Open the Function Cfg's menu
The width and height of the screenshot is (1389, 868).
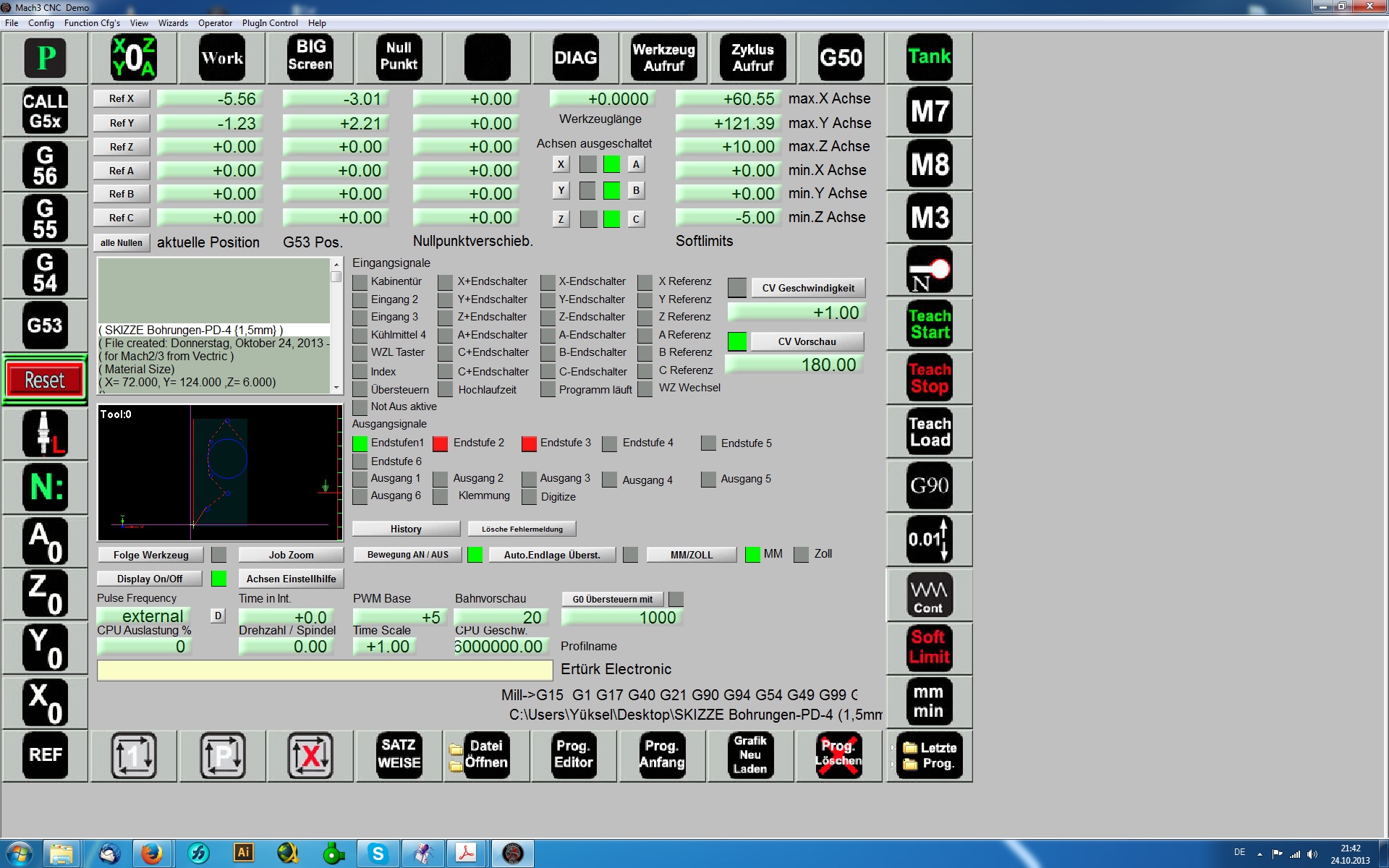coord(92,23)
